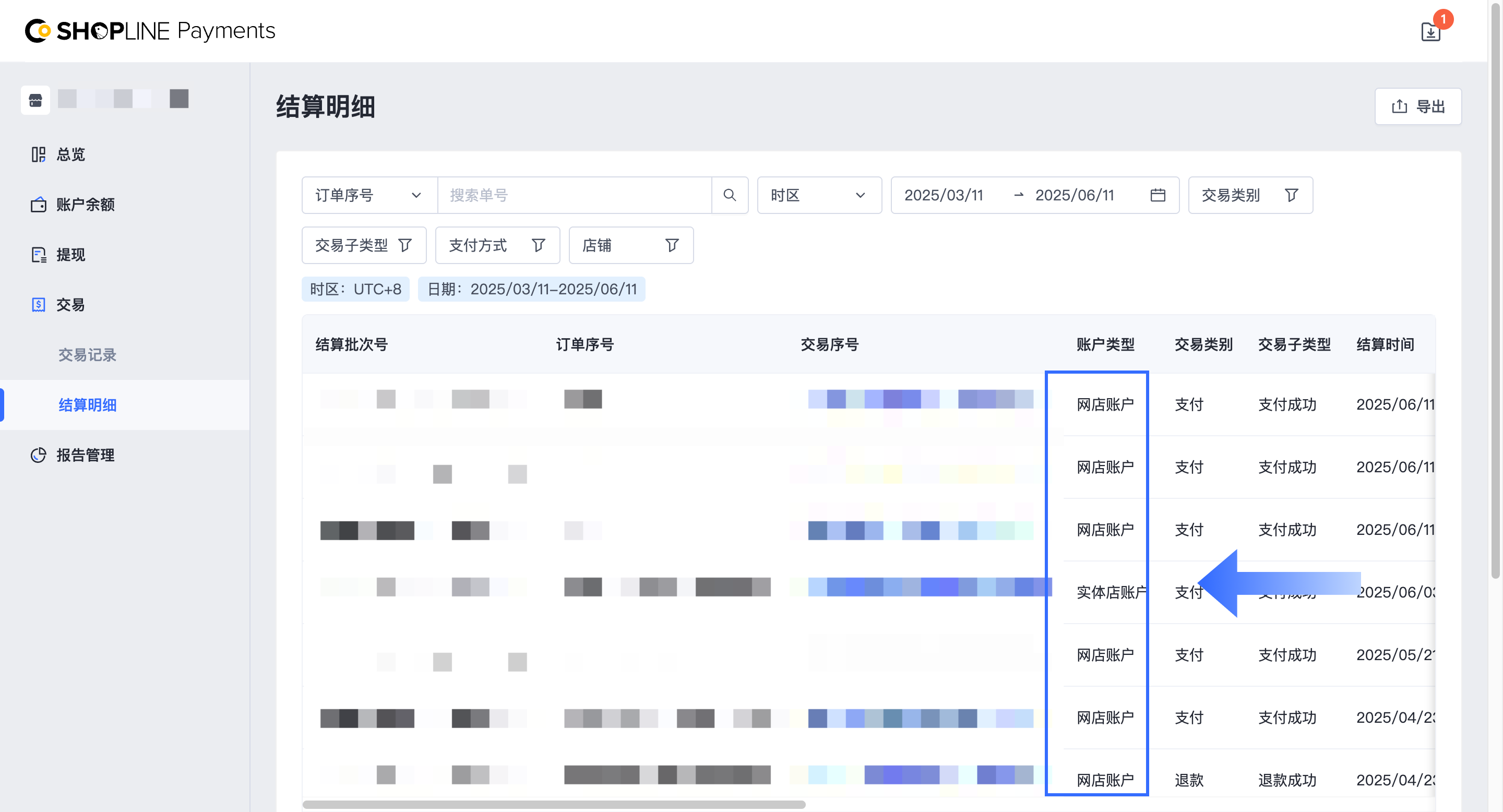The height and width of the screenshot is (812, 1503).
Task: Open the 订单序号 search type dropdown
Action: click(x=369, y=195)
